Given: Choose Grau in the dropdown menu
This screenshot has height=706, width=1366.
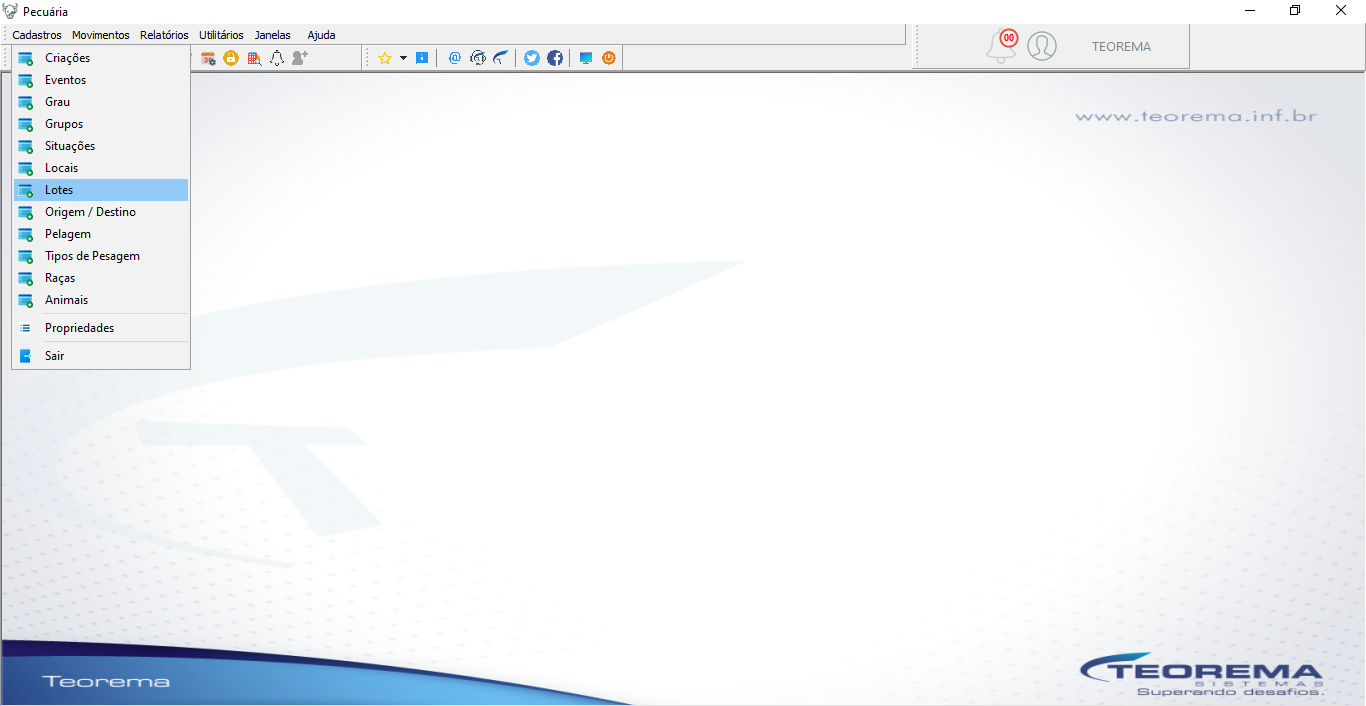Looking at the screenshot, I should pyautogui.click(x=101, y=102).
